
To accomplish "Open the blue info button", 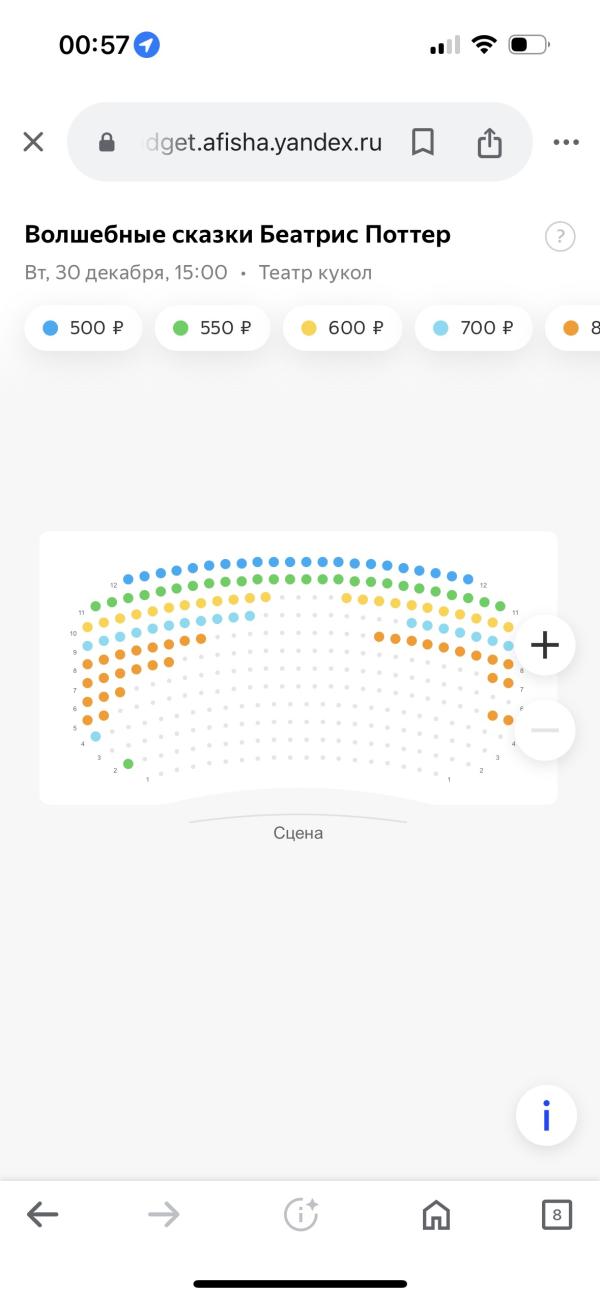I will pyautogui.click(x=546, y=1115).
